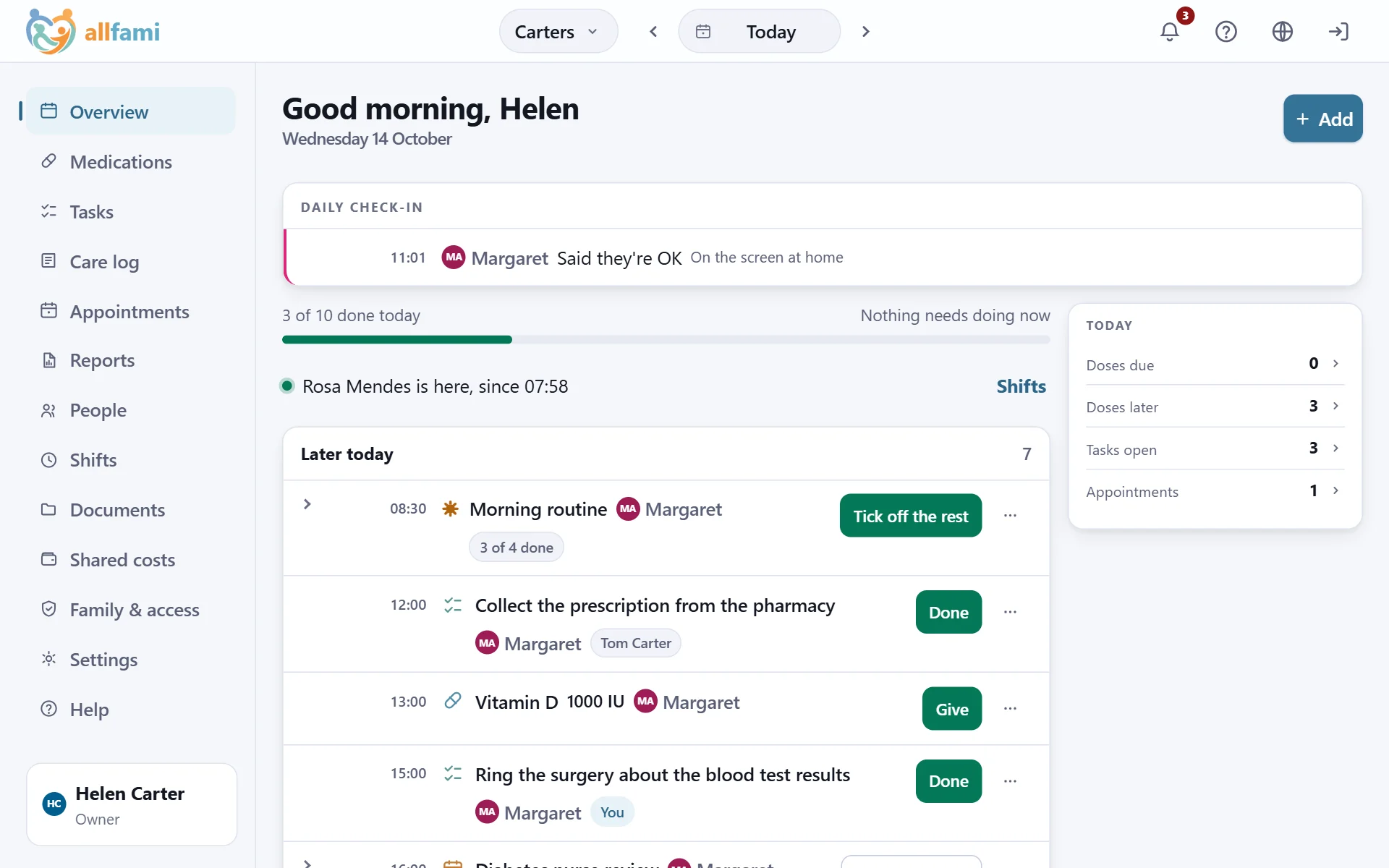This screenshot has width=1389, height=868.
Task: Click the sign out icon
Action: click(1338, 32)
